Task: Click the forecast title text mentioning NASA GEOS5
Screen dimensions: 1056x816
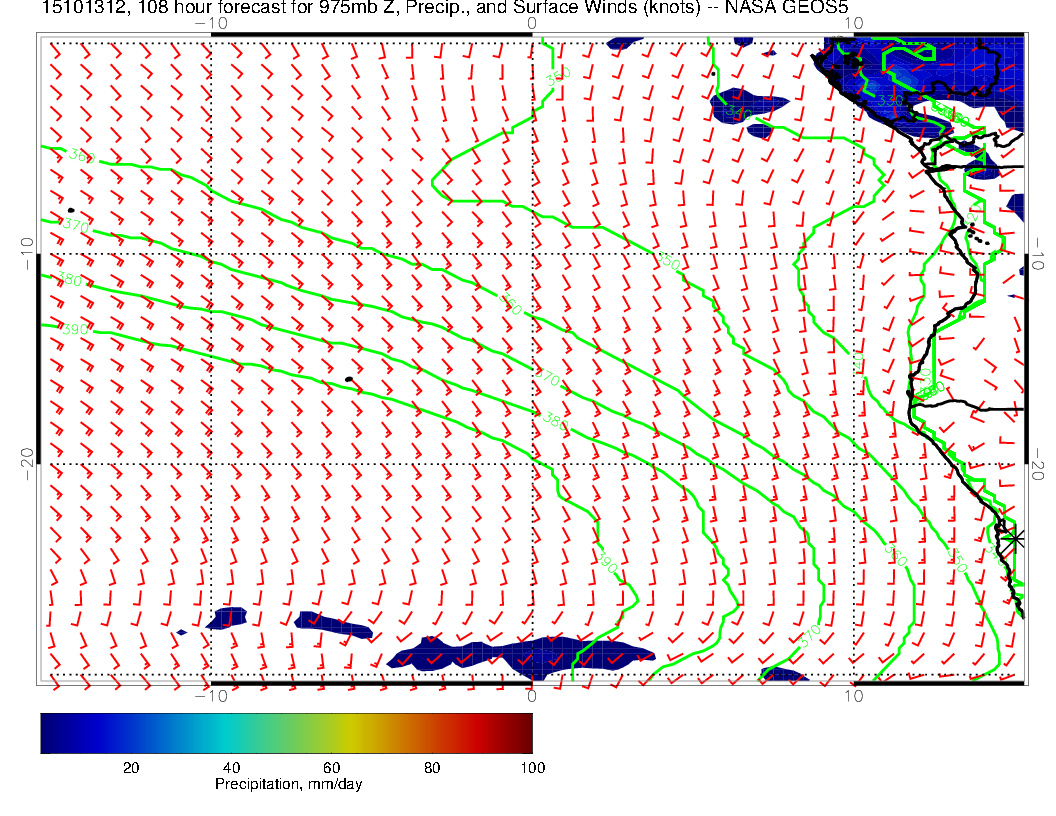Action: [444, 7]
